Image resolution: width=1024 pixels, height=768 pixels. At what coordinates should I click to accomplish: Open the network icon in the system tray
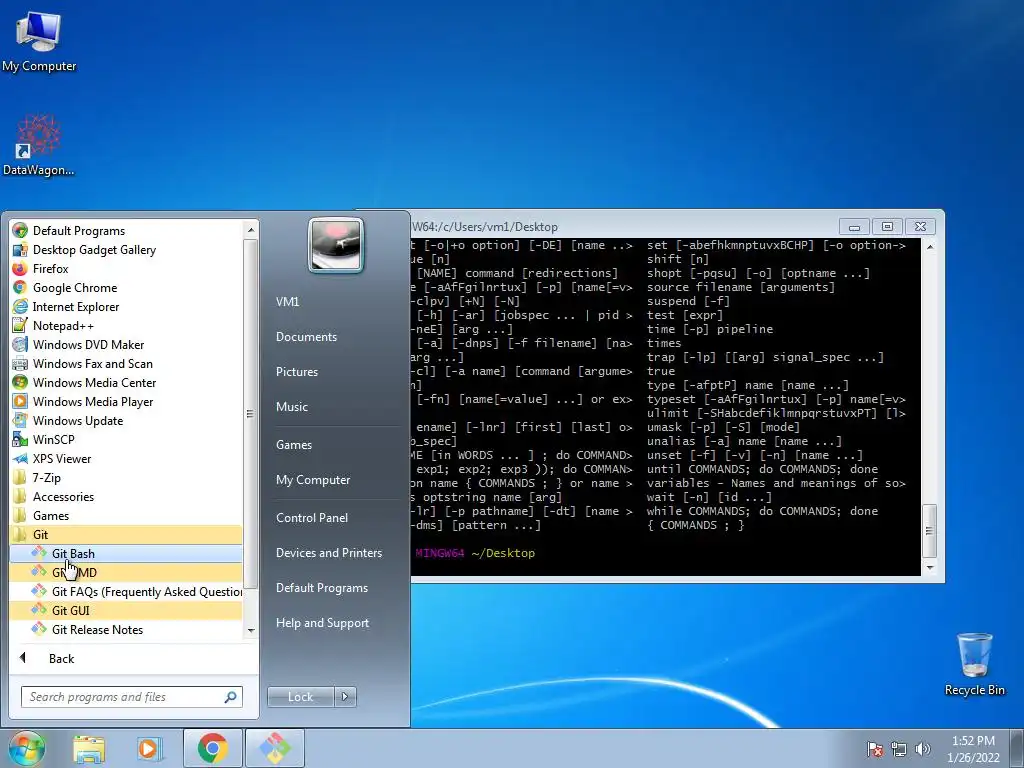[899, 748]
